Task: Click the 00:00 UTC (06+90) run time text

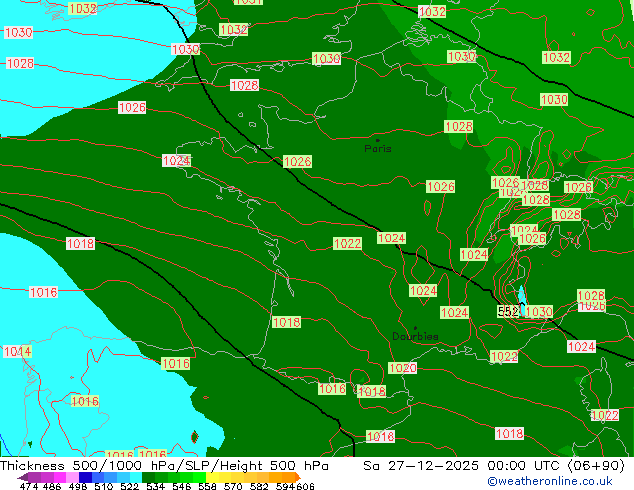Action: [x=556, y=466]
